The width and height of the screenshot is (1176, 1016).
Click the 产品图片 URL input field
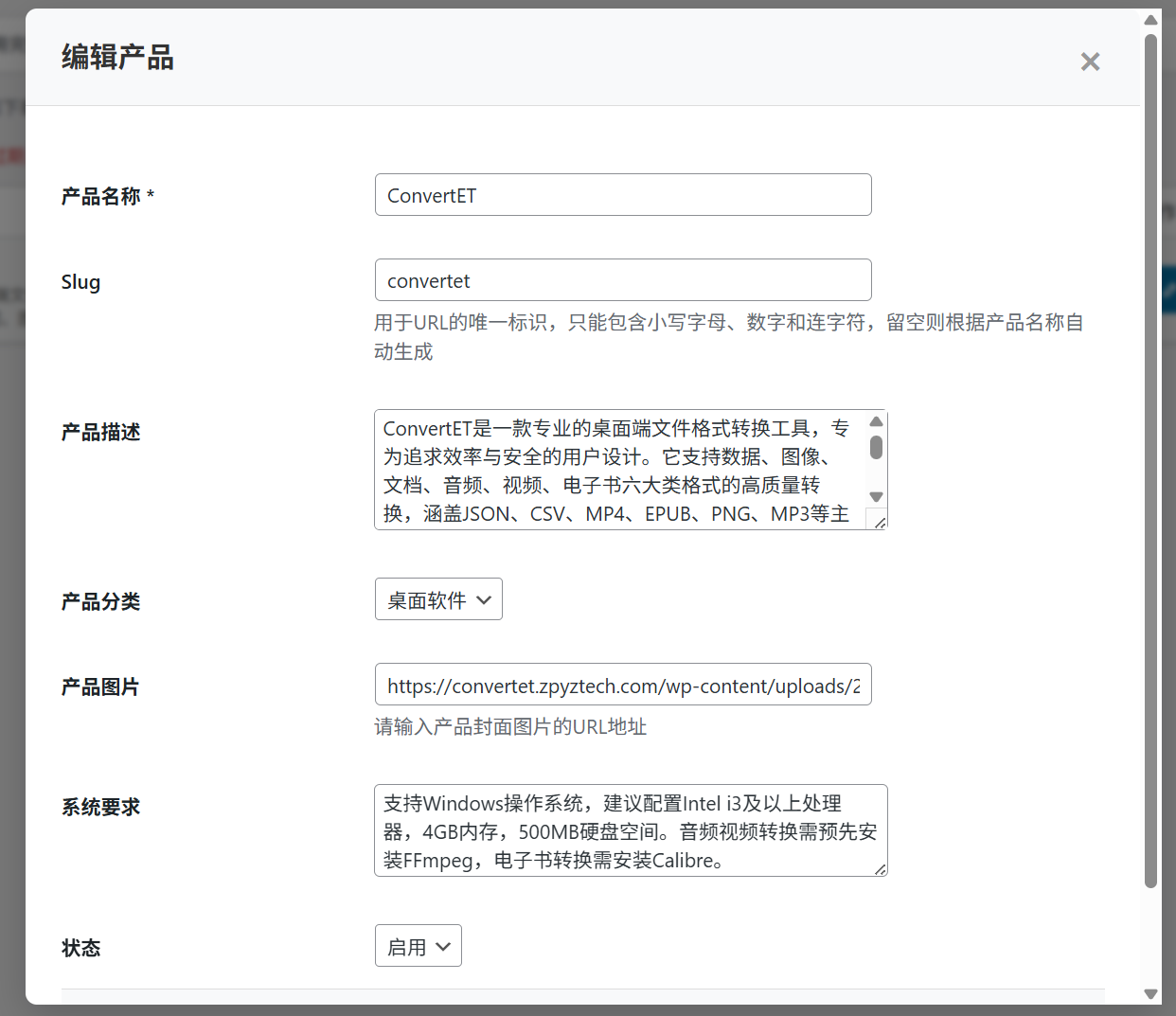pyautogui.click(x=622, y=685)
